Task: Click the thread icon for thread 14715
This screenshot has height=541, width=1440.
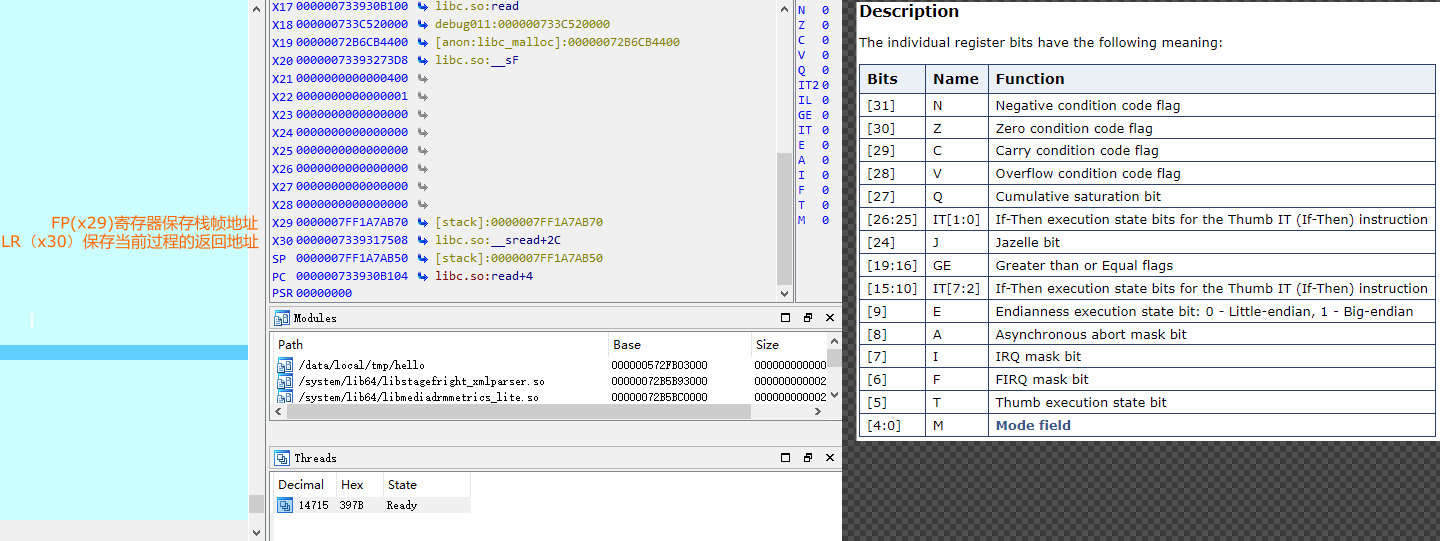Action: (285, 505)
